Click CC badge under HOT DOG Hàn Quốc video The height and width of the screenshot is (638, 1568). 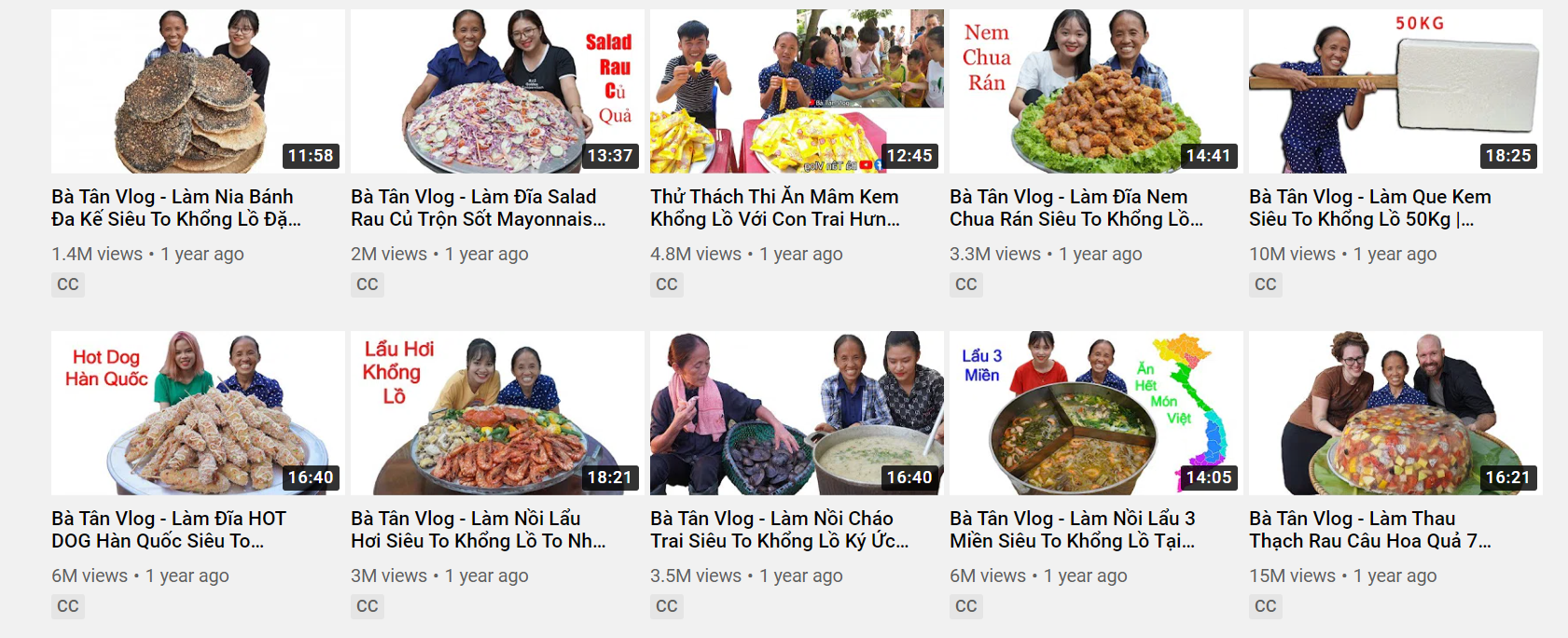click(x=68, y=606)
